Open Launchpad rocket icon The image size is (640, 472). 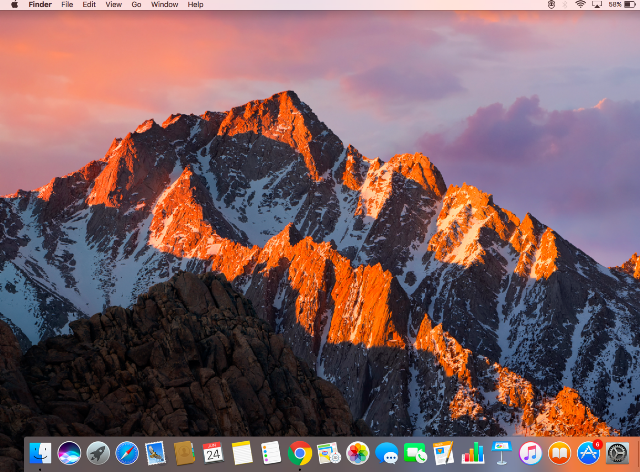(x=98, y=453)
